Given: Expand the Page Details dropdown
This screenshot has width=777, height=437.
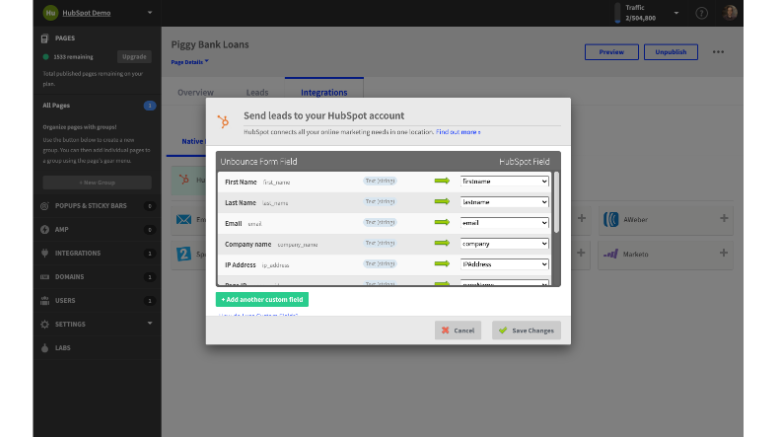Looking at the screenshot, I should tap(190, 62).
